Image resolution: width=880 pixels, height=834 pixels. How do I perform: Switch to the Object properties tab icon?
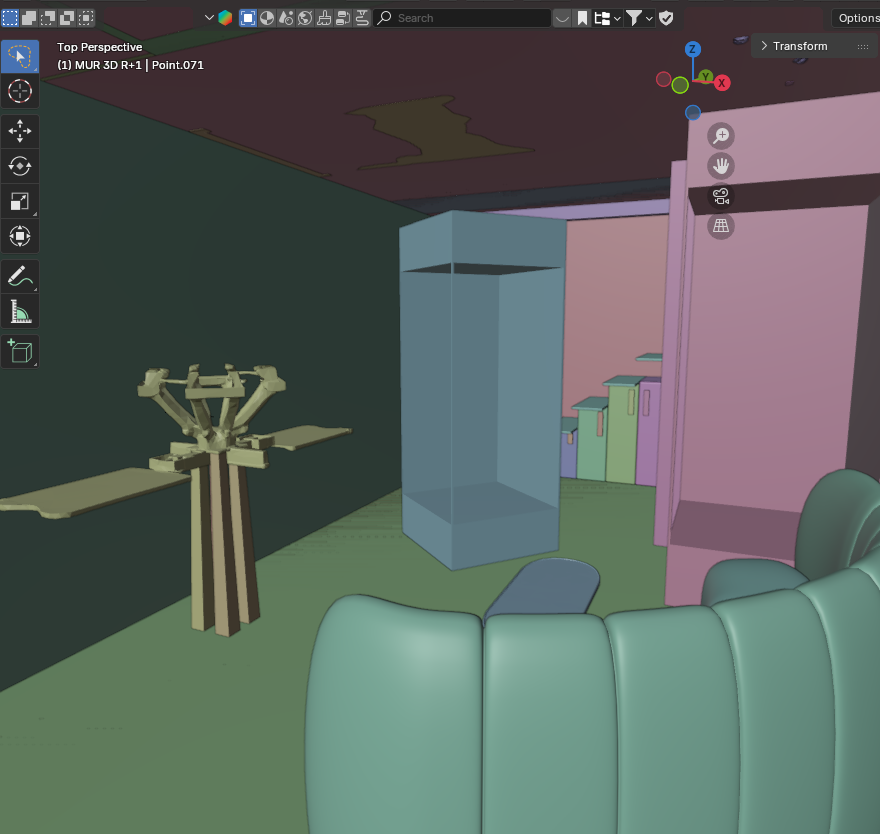pyautogui.click(x=248, y=18)
